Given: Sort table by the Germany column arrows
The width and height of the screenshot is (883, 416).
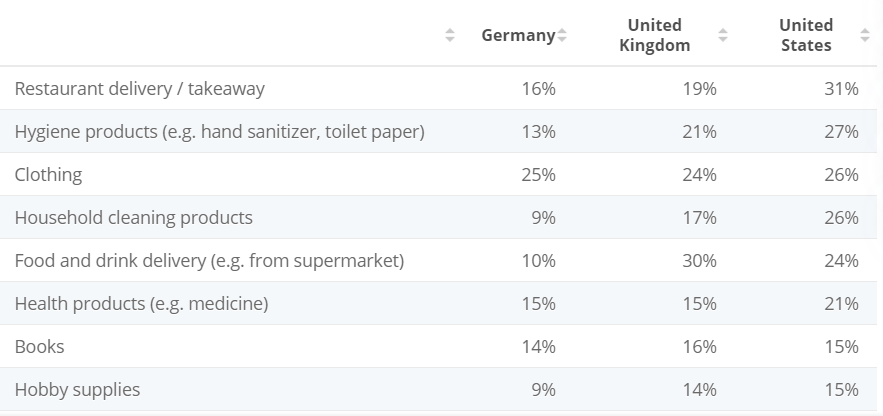Looking at the screenshot, I should 561,35.
